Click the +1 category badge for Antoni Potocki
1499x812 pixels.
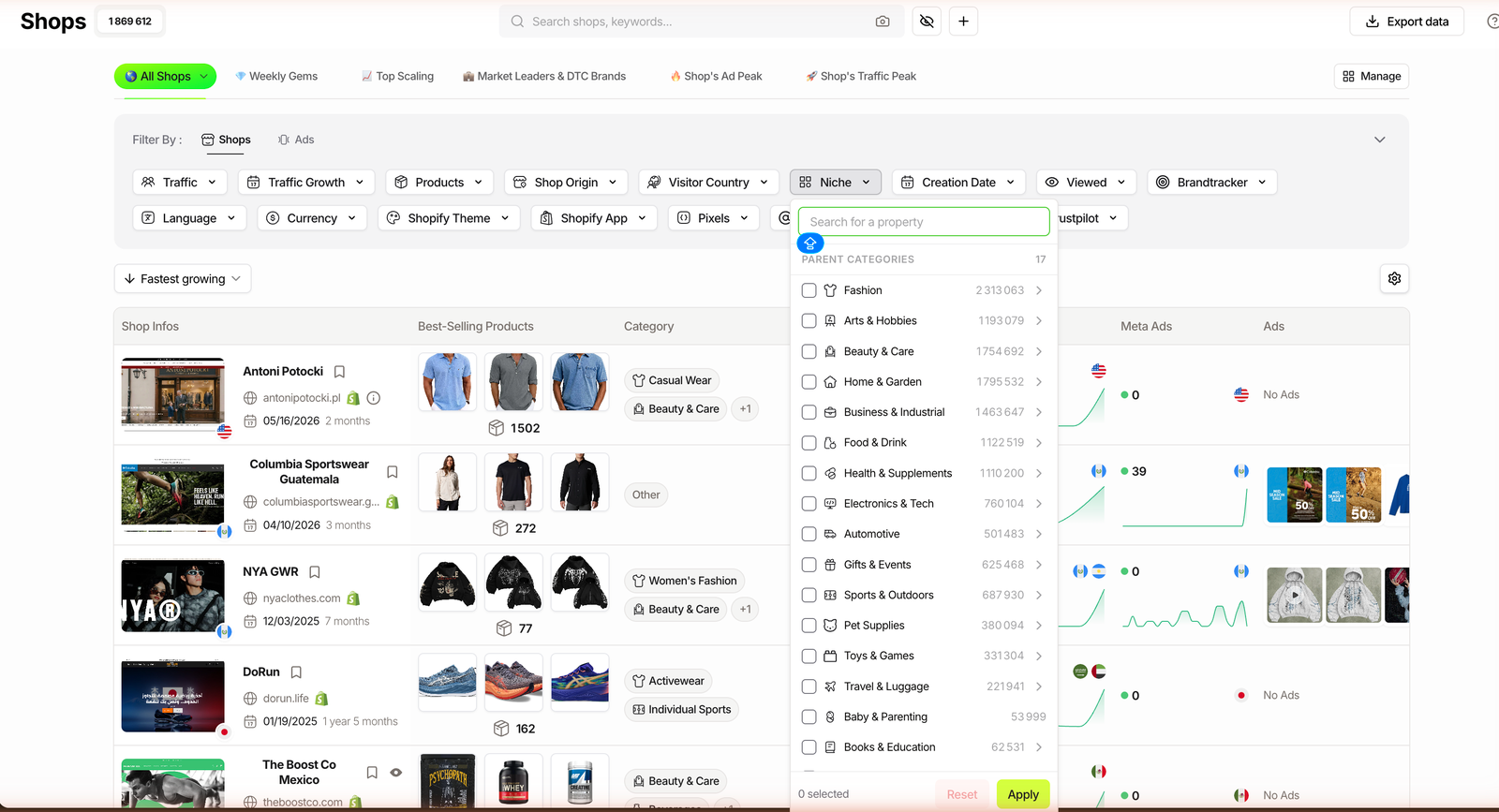(746, 408)
